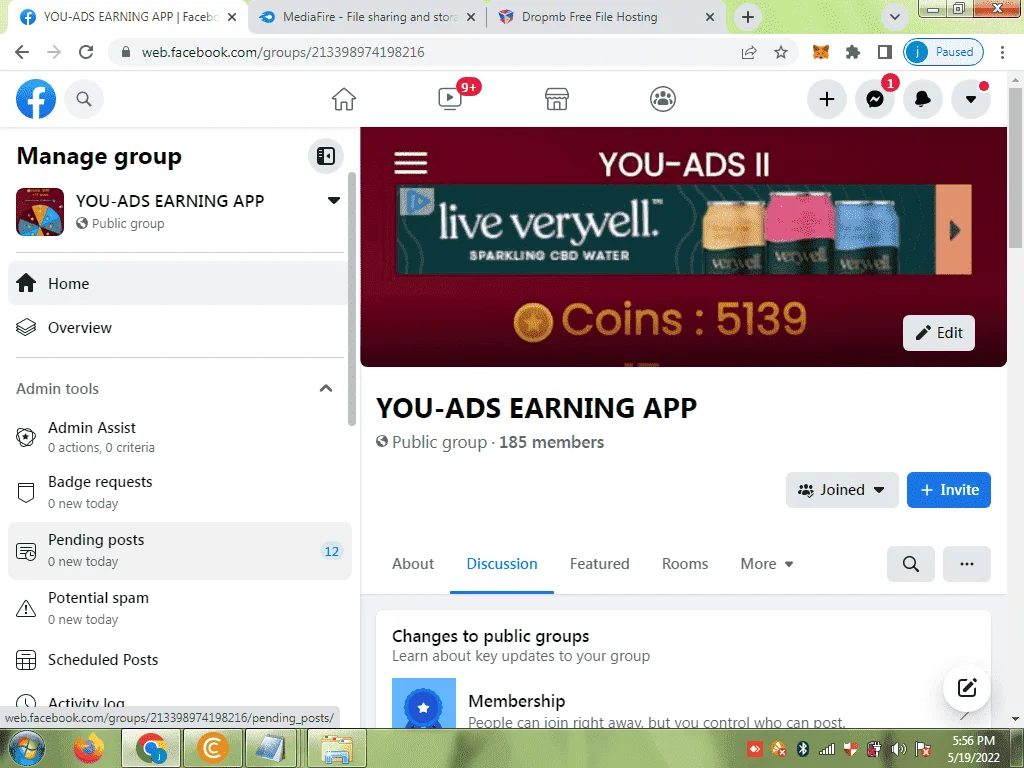Open the Joined dropdown button

(842, 490)
